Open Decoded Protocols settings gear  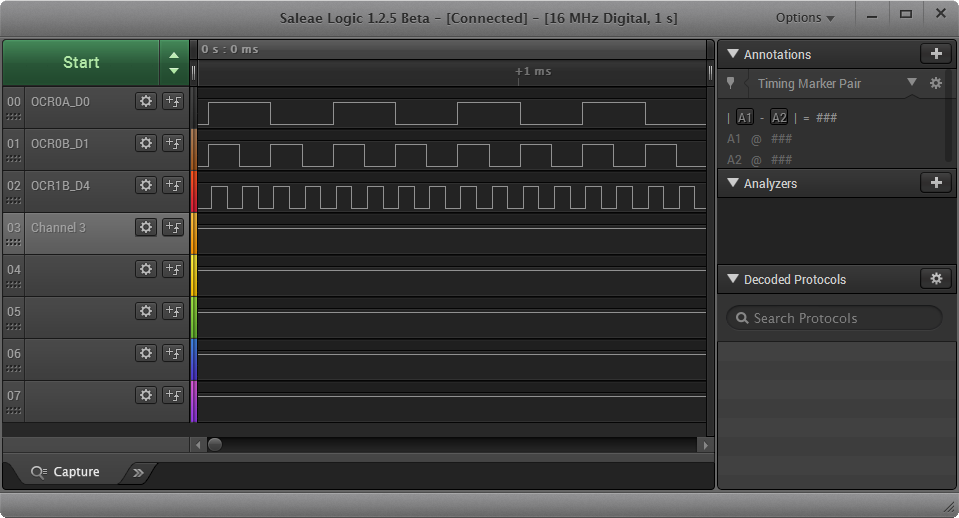[x=936, y=279]
